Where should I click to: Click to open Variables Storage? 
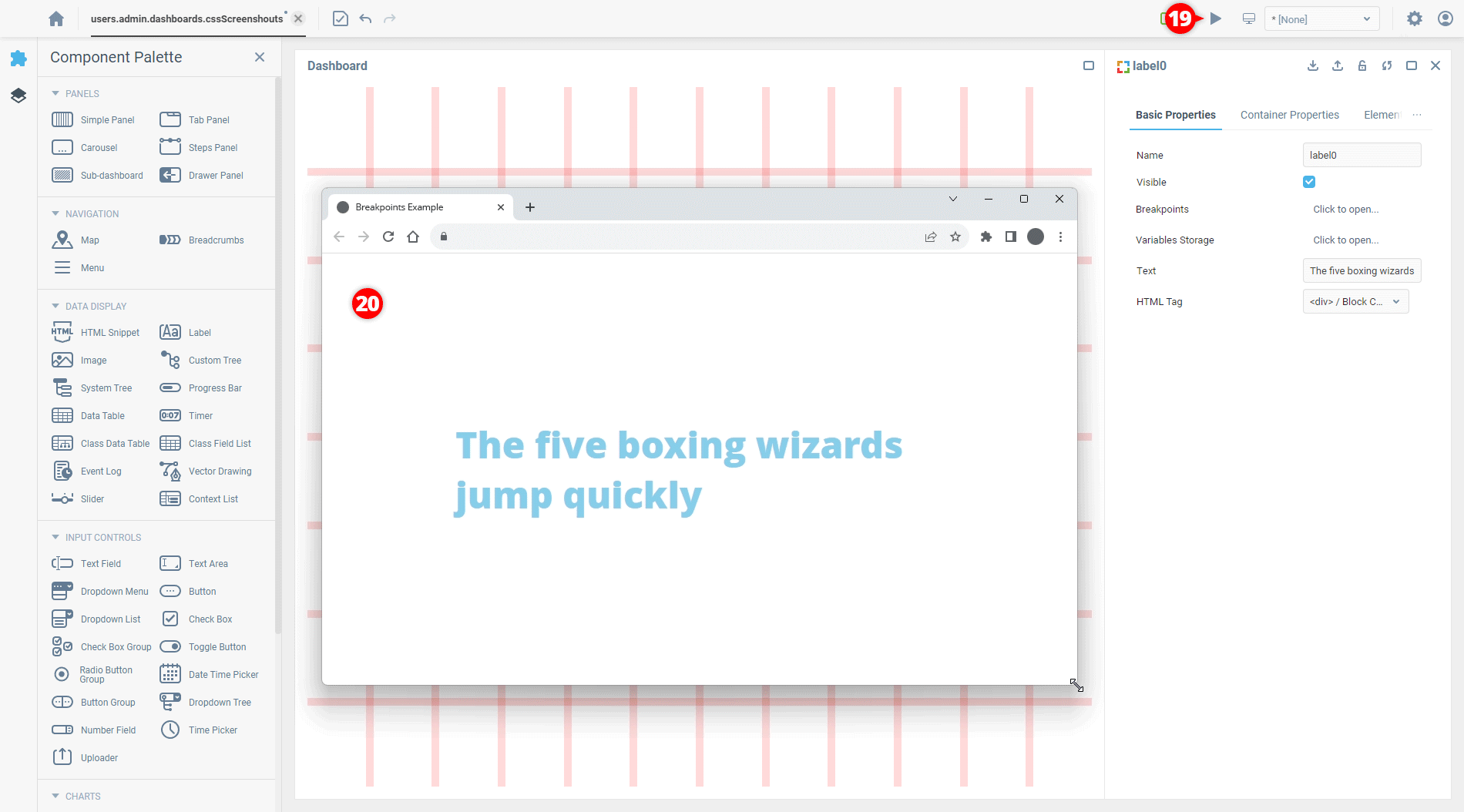pyautogui.click(x=1345, y=240)
